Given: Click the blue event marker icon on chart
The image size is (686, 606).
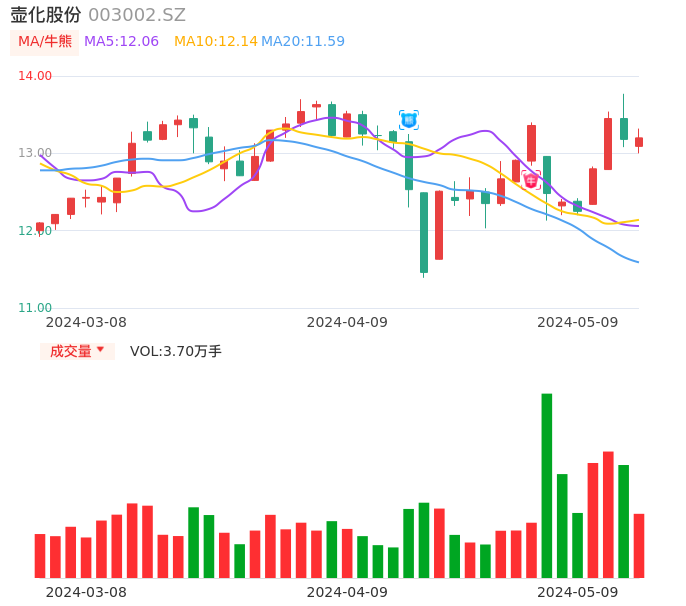Looking at the screenshot, I should 408,120.
